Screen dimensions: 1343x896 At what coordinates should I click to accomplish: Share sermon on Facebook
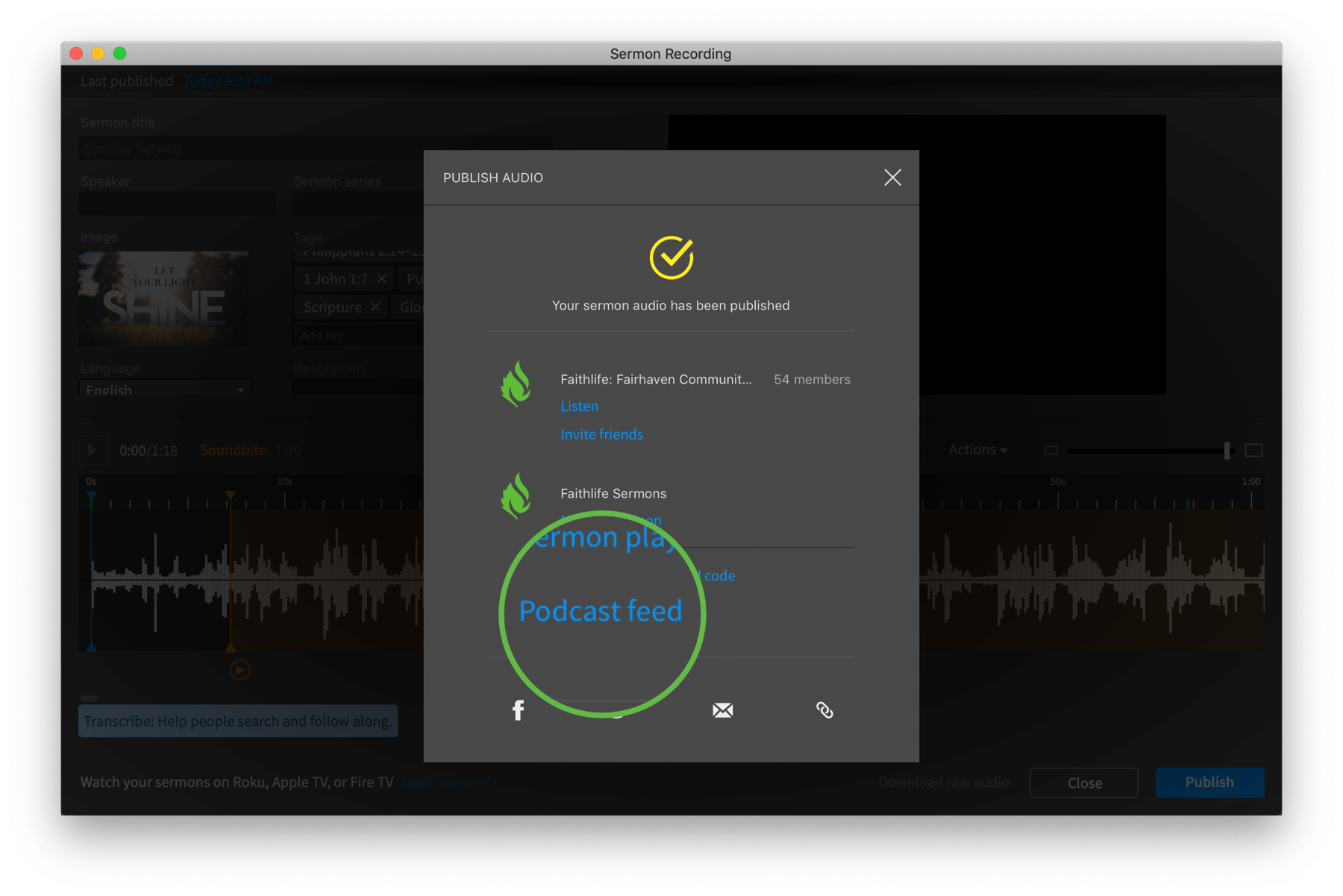[518, 709]
